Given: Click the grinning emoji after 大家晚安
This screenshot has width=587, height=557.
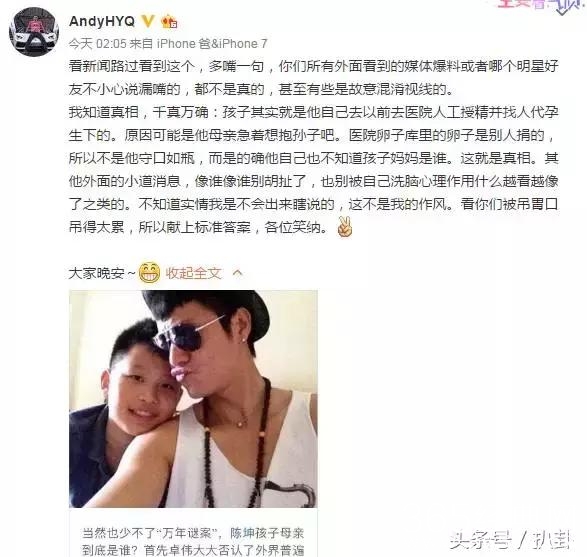Looking at the screenshot, I should 149,272.
